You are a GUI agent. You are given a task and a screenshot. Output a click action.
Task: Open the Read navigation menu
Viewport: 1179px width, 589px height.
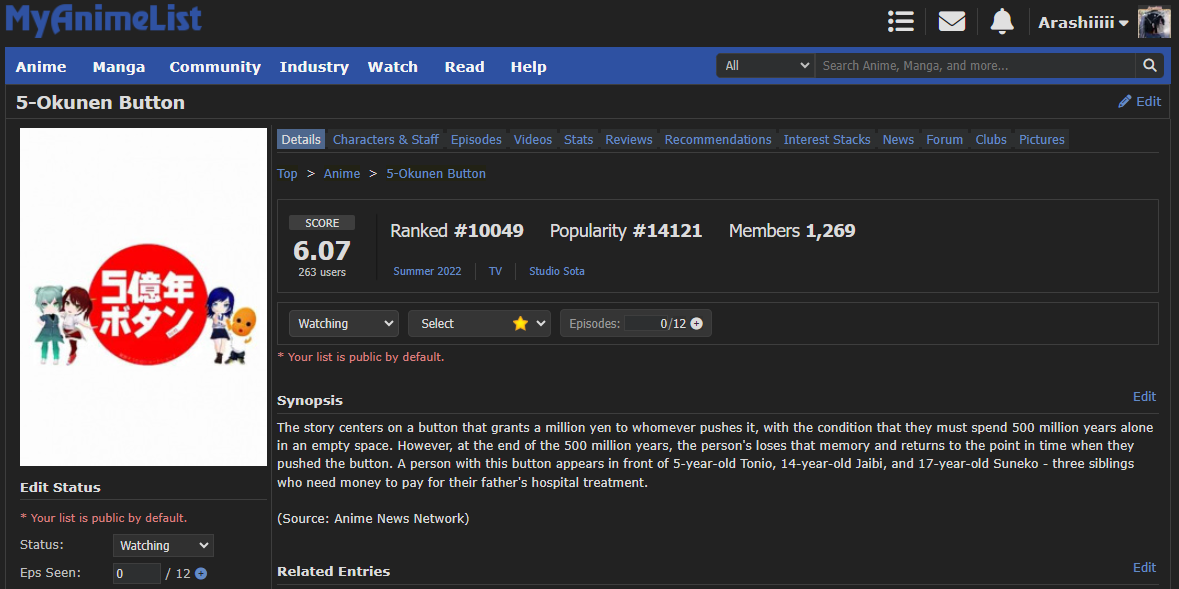click(x=465, y=67)
